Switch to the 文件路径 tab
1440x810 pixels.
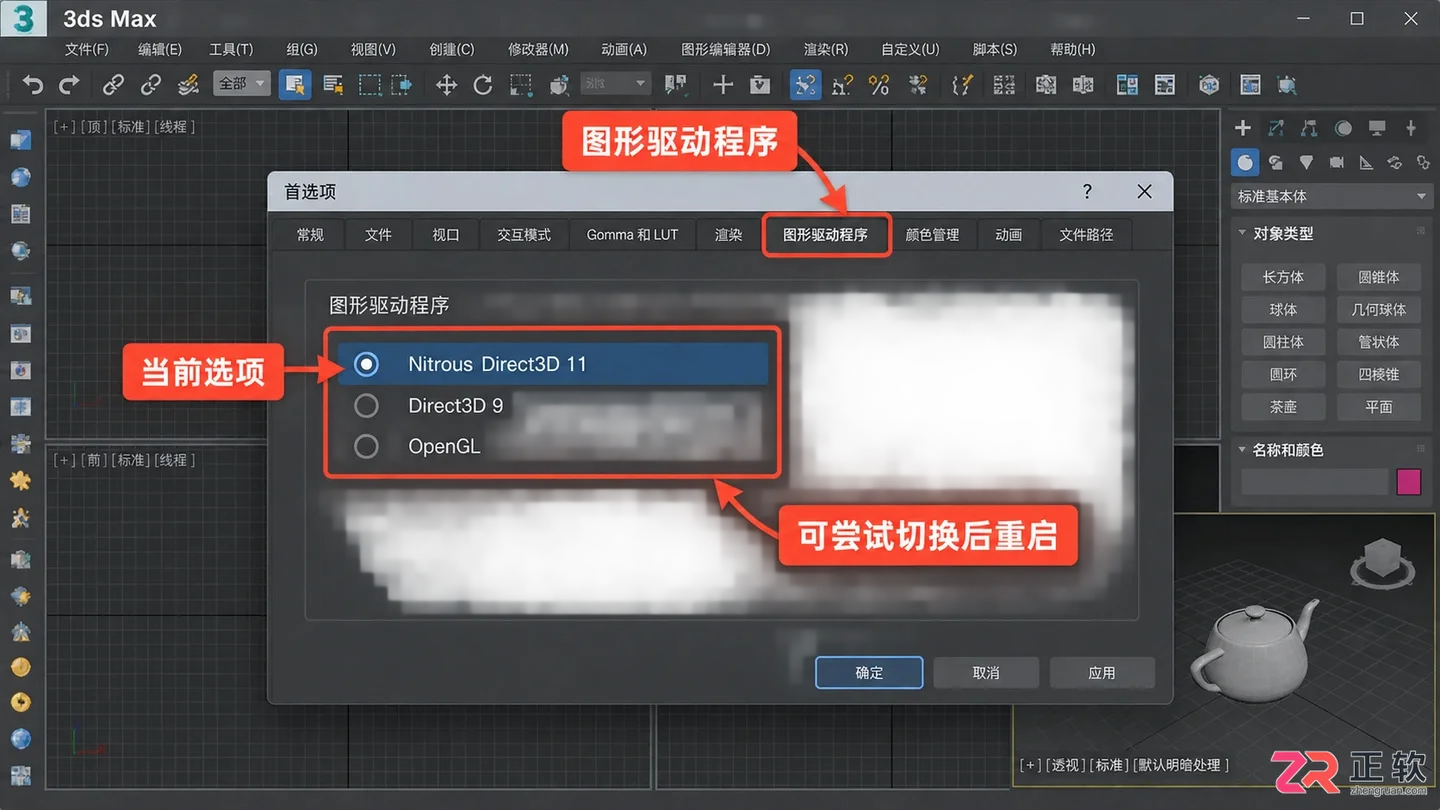[1086, 235]
